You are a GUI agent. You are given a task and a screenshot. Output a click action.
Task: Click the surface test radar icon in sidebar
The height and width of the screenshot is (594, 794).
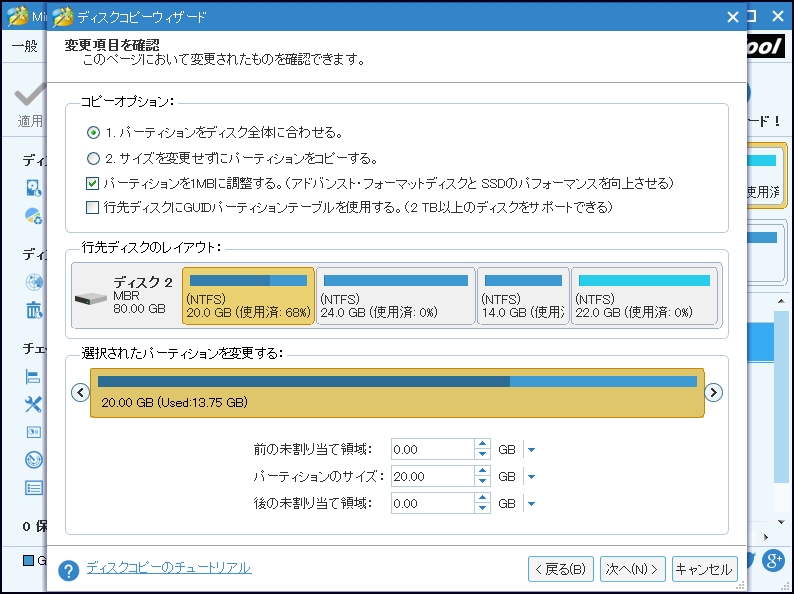33,460
